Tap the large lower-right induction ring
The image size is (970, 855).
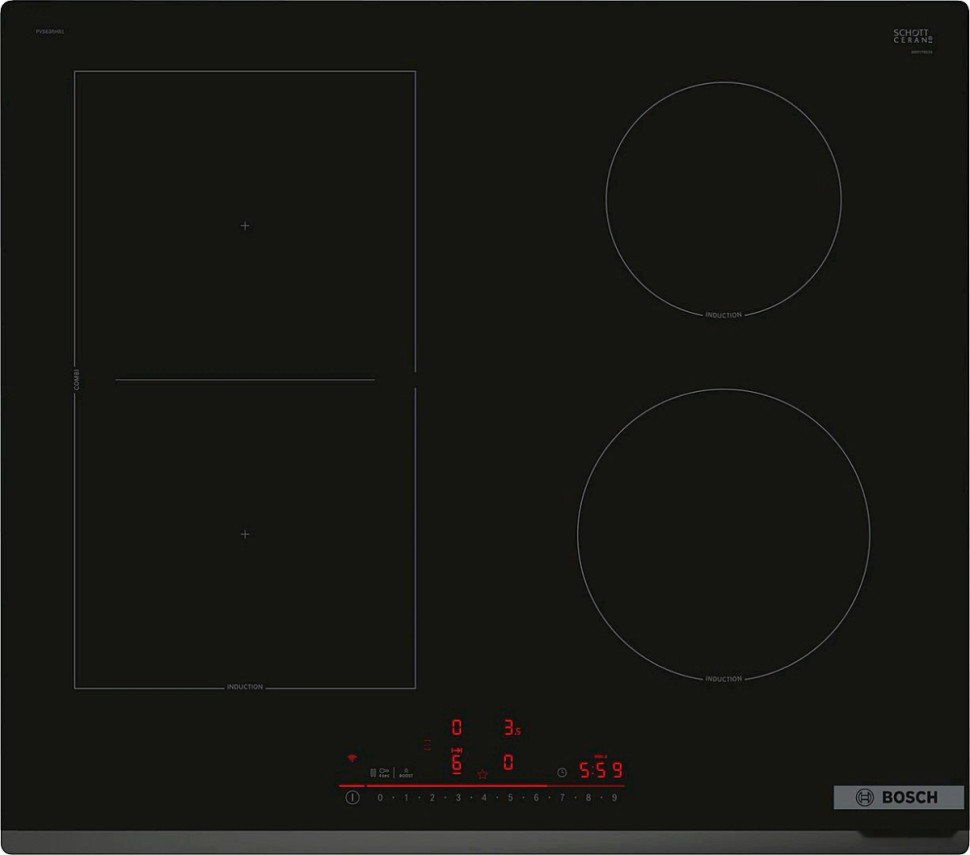point(723,535)
